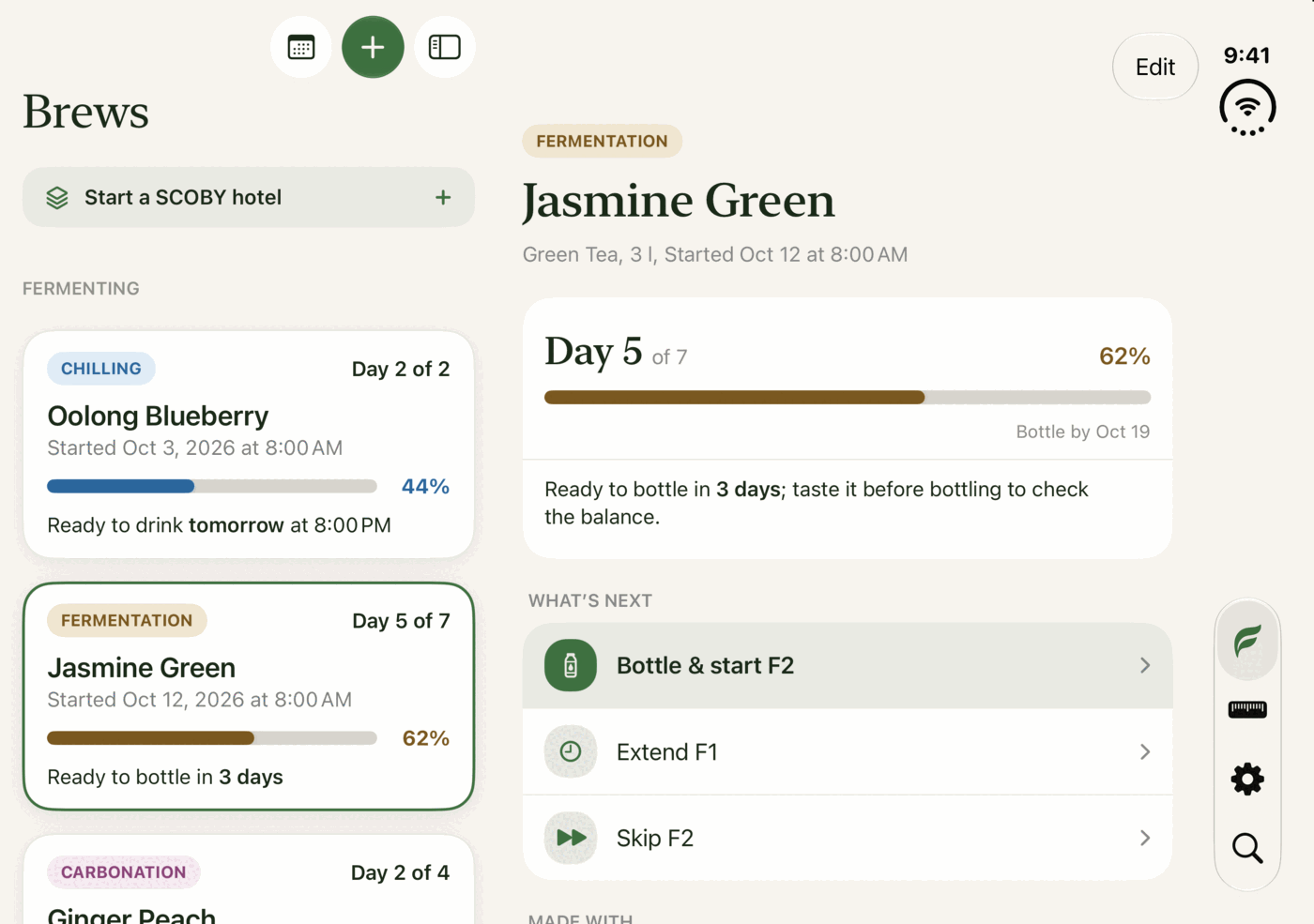Click FERMENTATION badge above Jasmine Green heading
The height and width of the screenshot is (924, 1314).
(x=602, y=141)
